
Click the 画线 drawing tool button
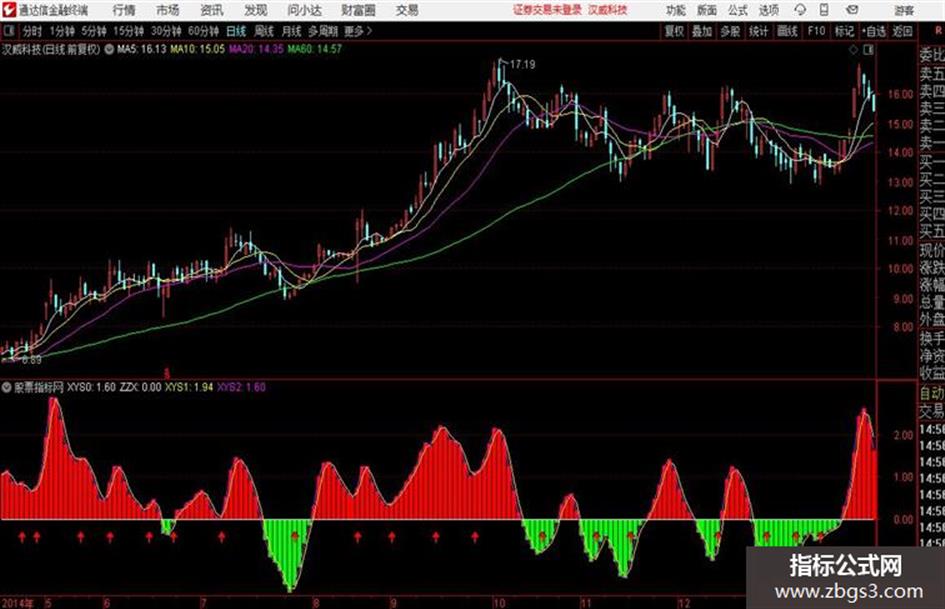pyautogui.click(x=787, y=31)
